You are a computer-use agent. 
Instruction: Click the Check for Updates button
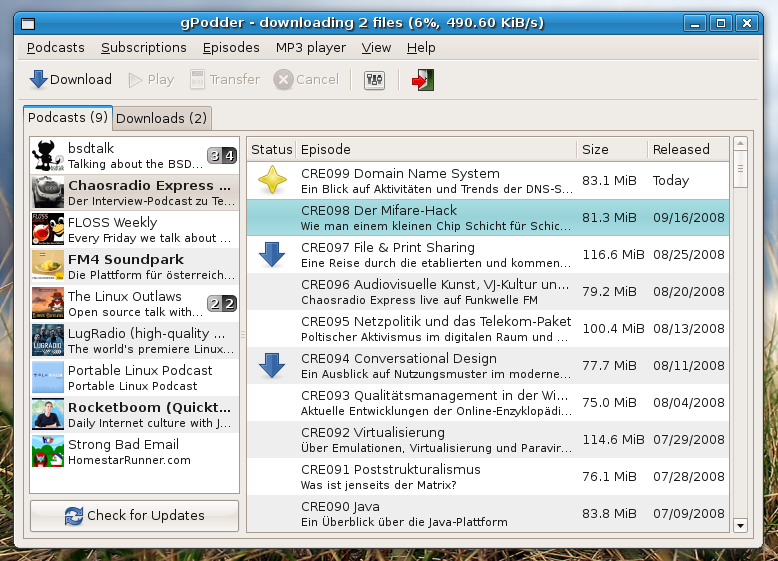pyautogui.click(x=134, y=515)
